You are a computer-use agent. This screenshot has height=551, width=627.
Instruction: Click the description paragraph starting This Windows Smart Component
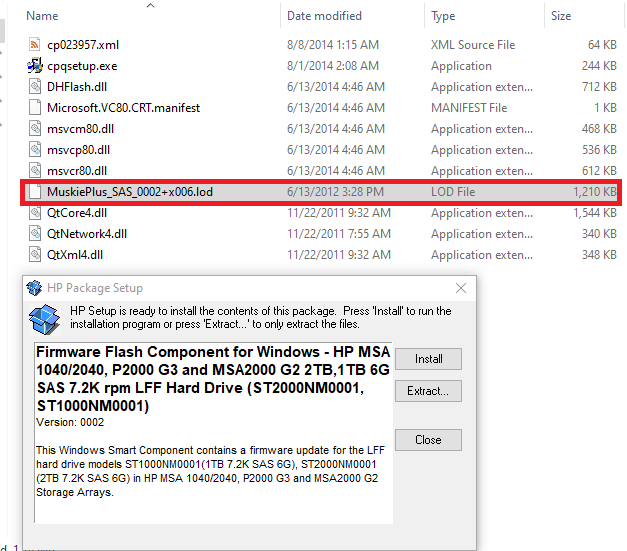pyautogui.click(x=210, y=471)
